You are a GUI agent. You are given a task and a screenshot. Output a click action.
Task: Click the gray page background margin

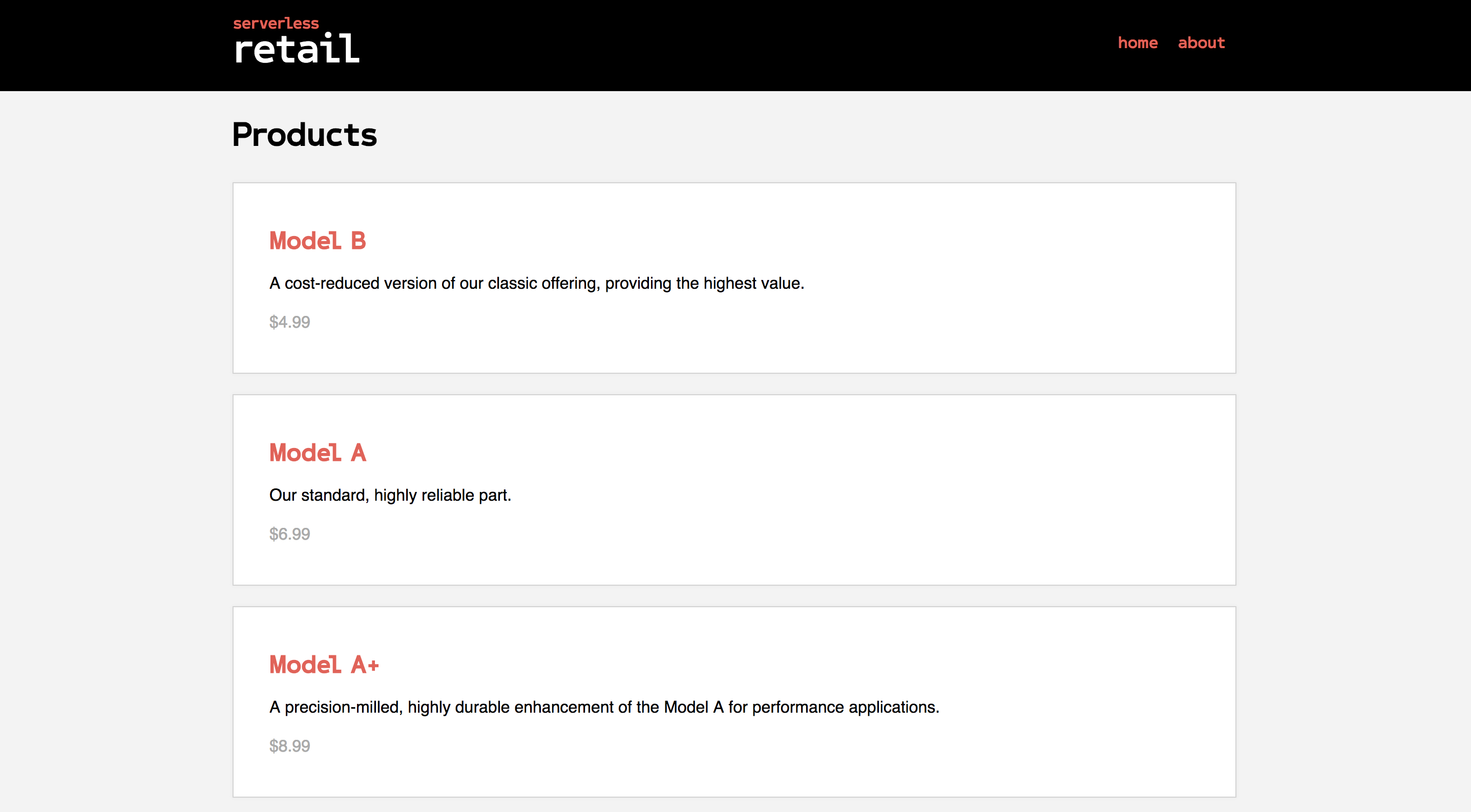(x=114, y=457)
